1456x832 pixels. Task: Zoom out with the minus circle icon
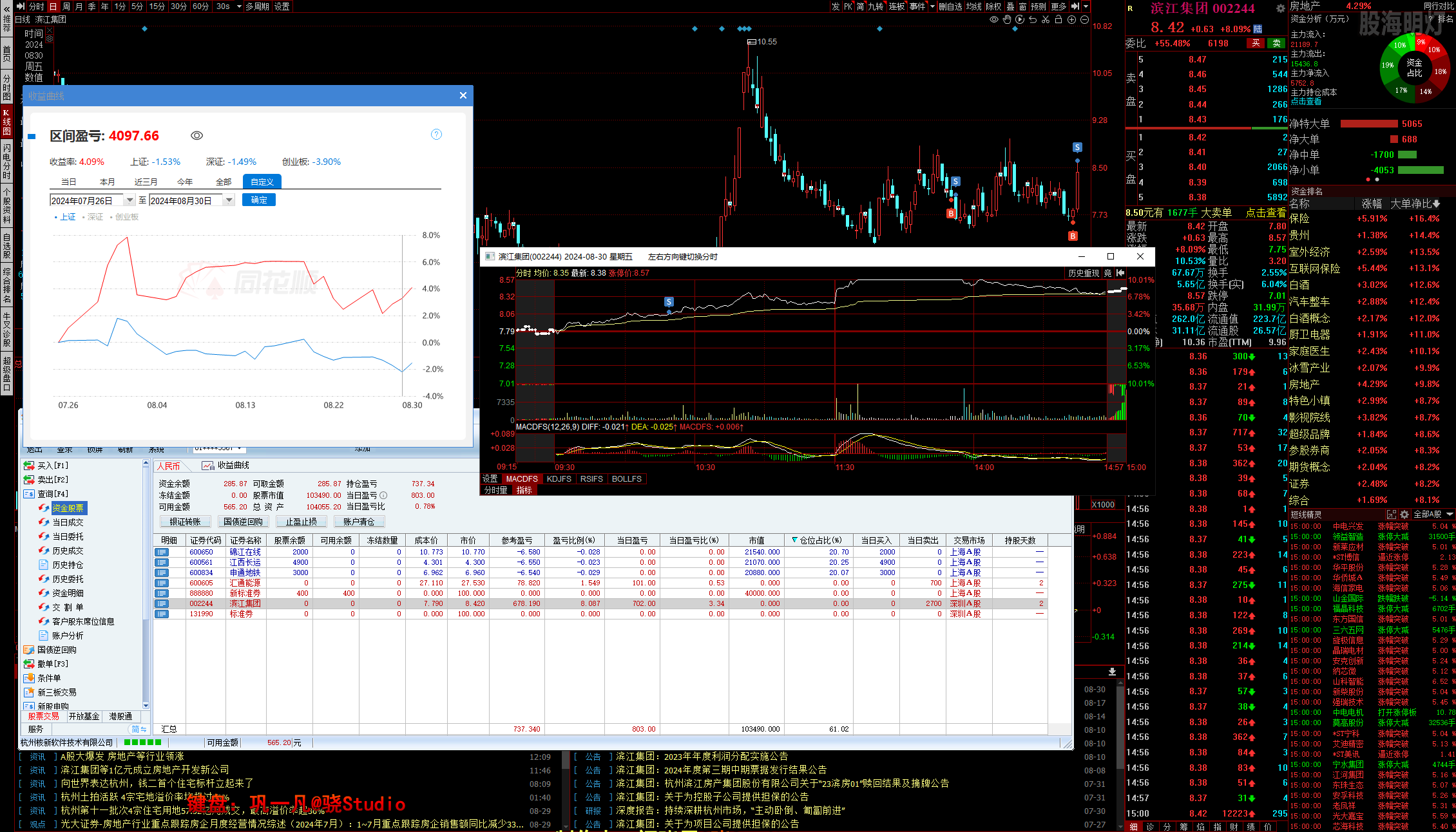[1084, 19]
